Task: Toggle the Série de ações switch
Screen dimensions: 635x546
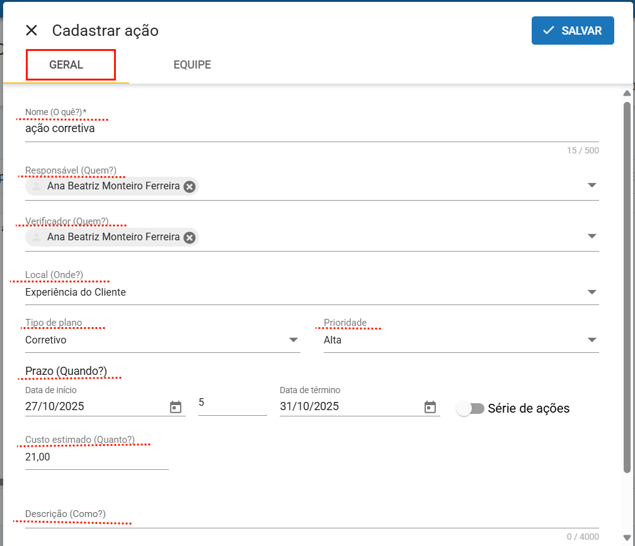Action: coord(470,408)
